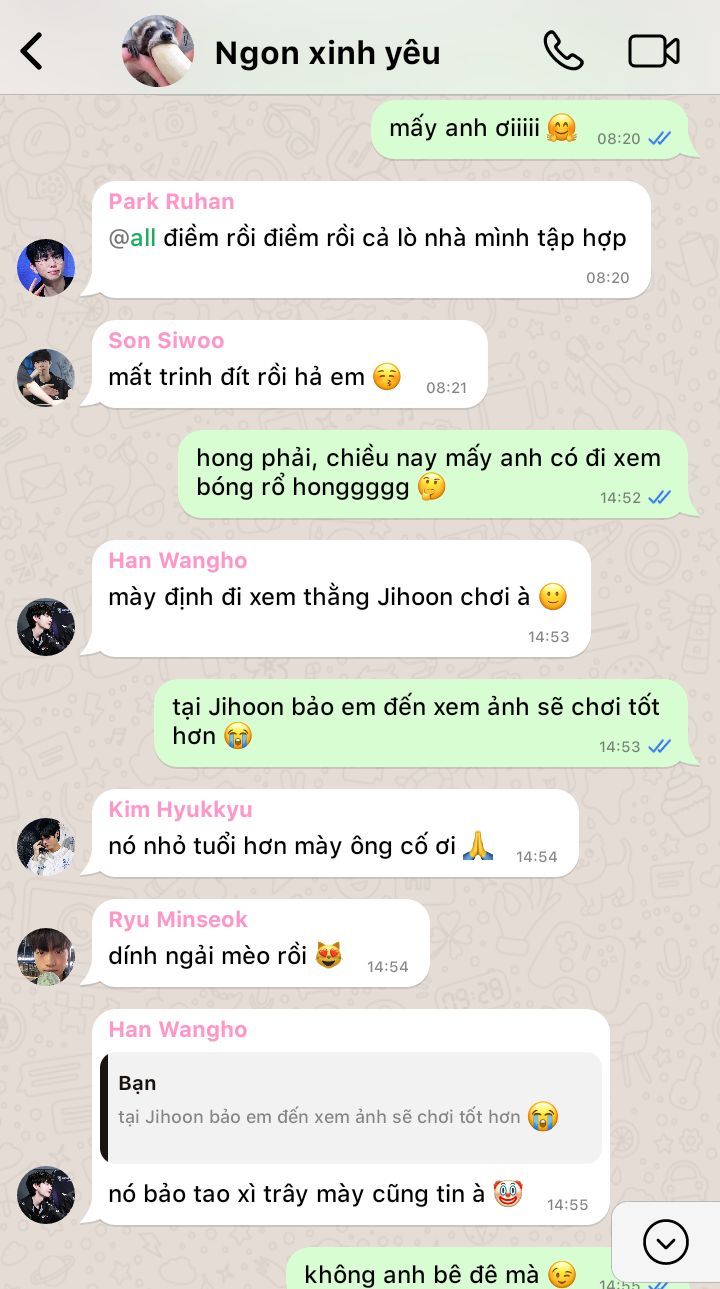Tap Han Wangho's avatar beside clown emoji message

(46, 1195)
